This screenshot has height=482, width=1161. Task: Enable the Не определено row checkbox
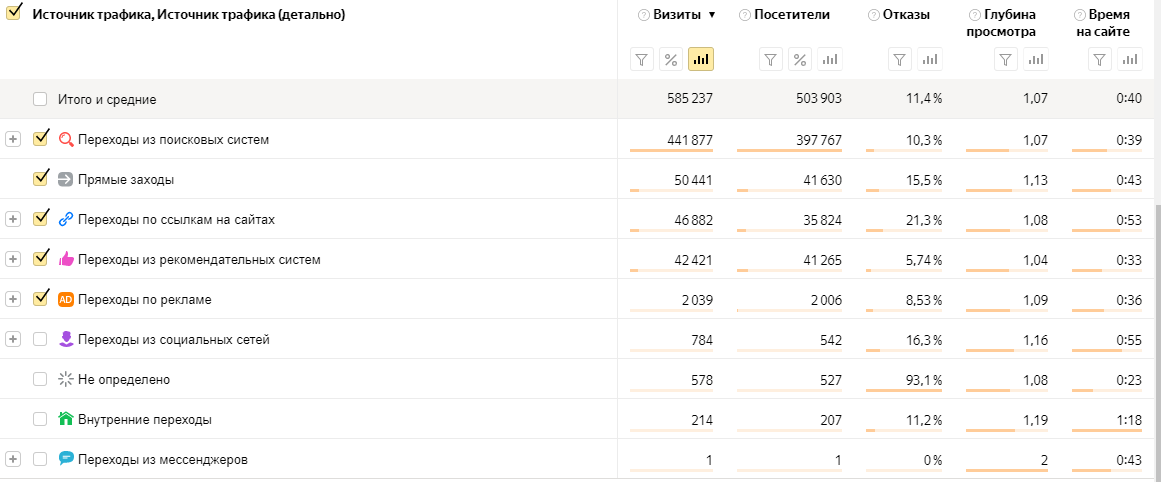pyautogui.click(x=40, y=379)
